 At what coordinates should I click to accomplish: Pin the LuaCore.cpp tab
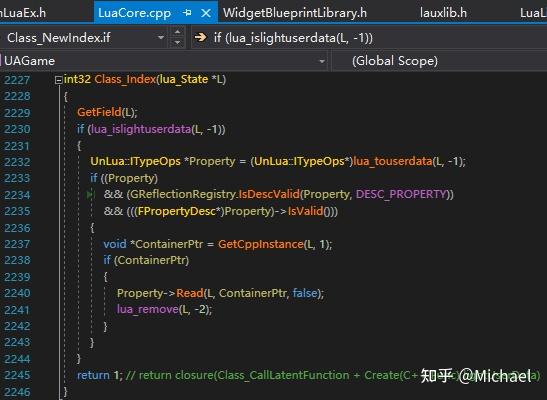187,13
